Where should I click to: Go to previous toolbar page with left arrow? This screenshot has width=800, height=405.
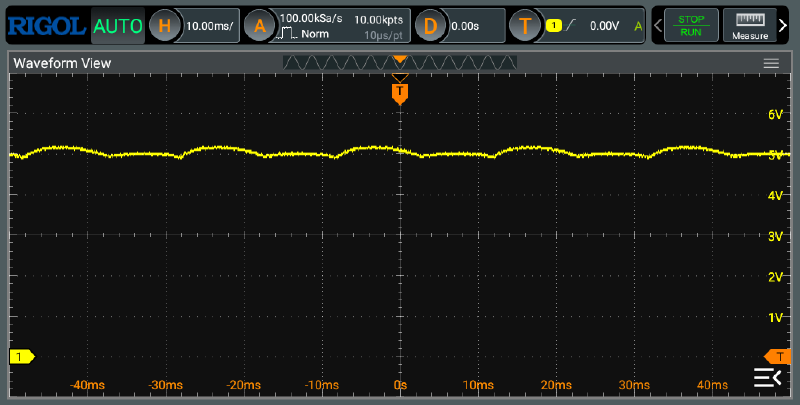(x=658, y=25)
